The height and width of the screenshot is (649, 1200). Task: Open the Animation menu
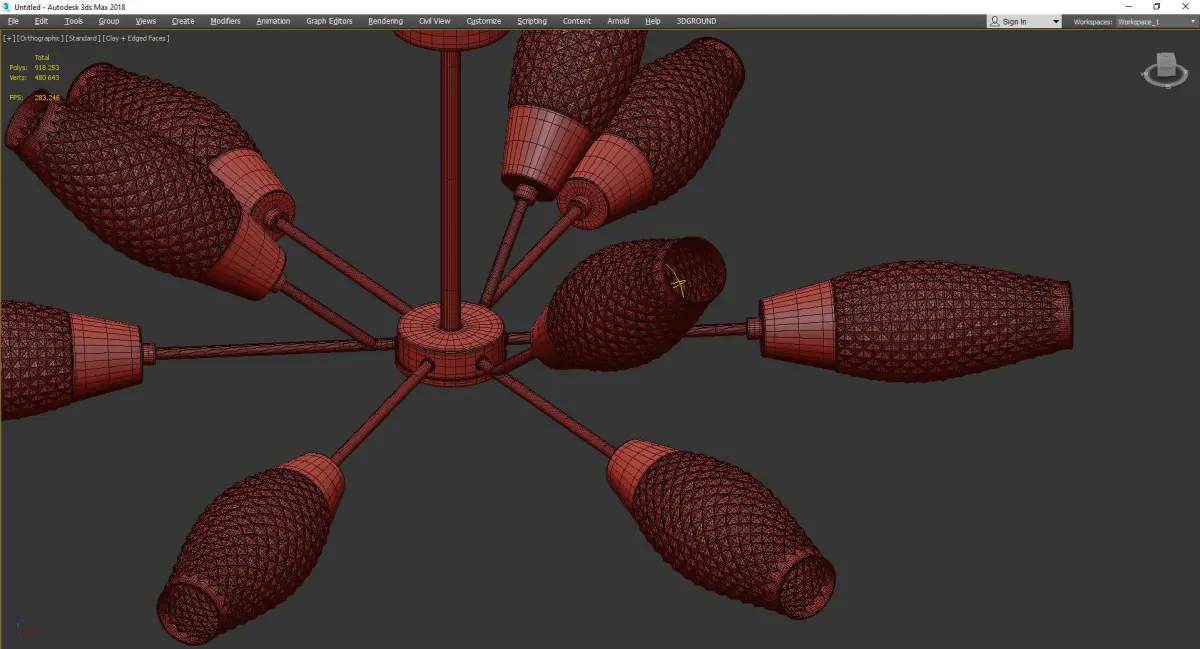click(273, 21)
